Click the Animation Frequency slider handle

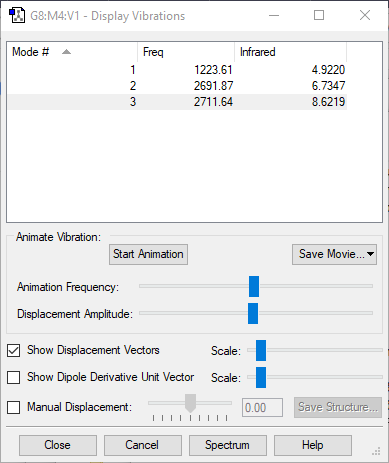click(254, 286)
